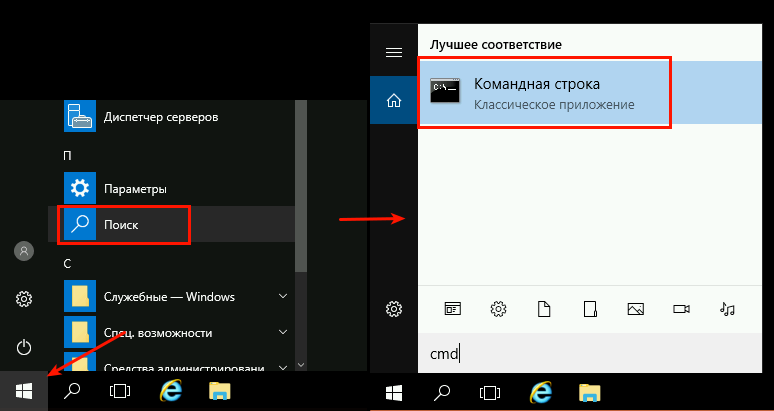The height and width of the screenshot is (411, 774).
Task: Expand the Спец. возможности folder chevron
Action: tap(283, 333)
